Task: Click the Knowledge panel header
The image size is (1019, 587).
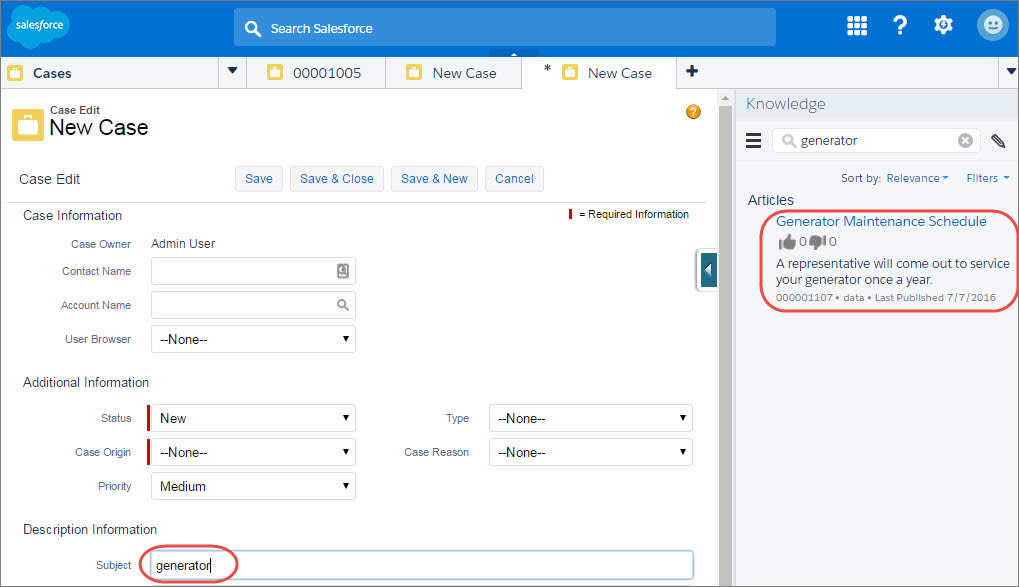Action: 877,104
